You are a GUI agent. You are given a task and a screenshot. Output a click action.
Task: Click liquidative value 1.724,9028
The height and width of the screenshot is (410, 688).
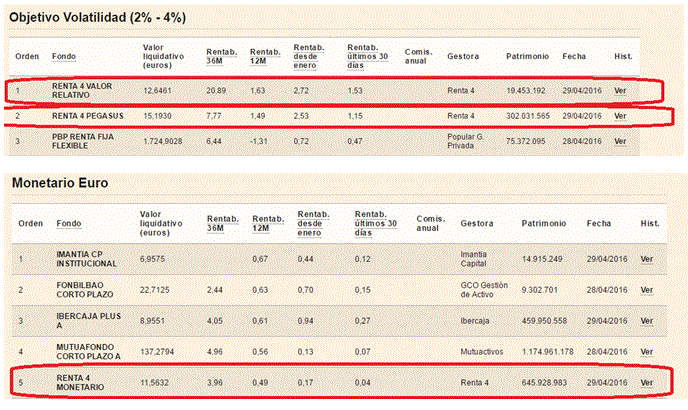click(163, 141)
